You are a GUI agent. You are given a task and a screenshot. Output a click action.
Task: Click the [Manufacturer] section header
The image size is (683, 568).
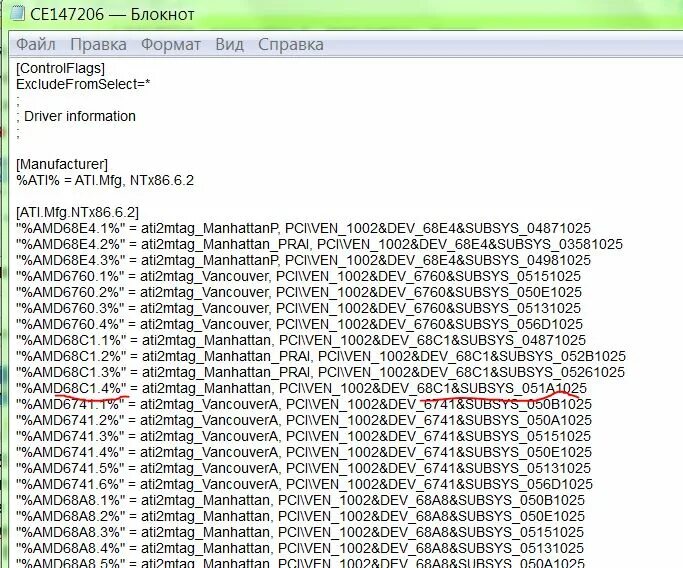click(62, 164)
